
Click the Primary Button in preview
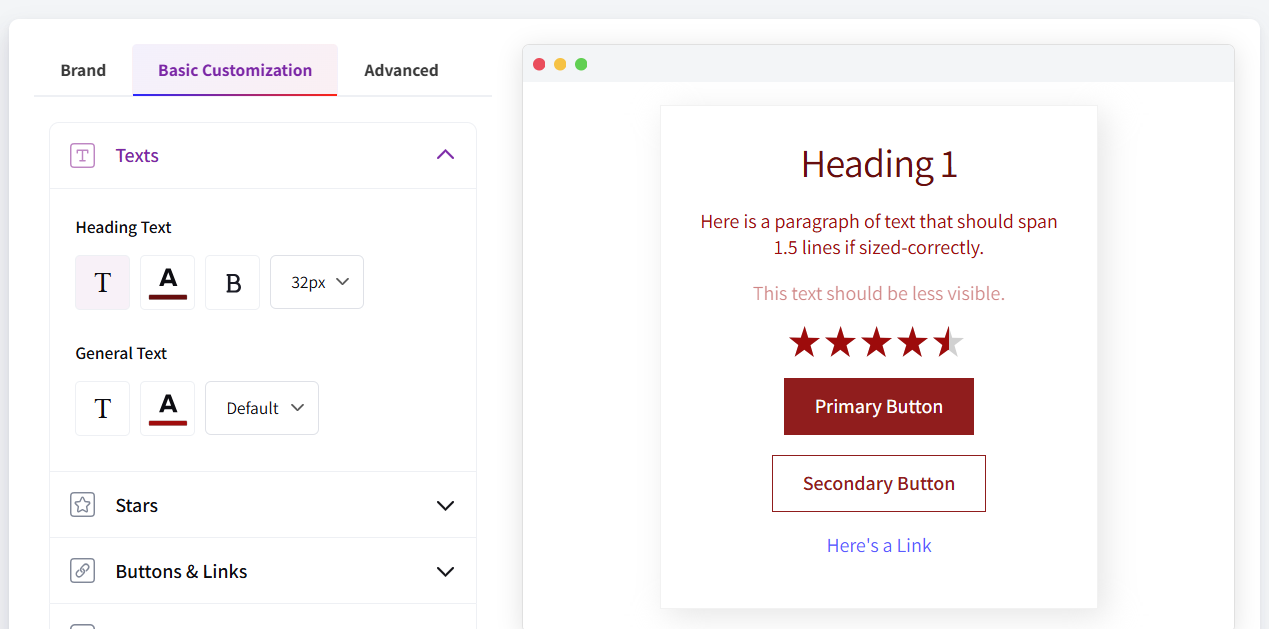coord(879,407)
